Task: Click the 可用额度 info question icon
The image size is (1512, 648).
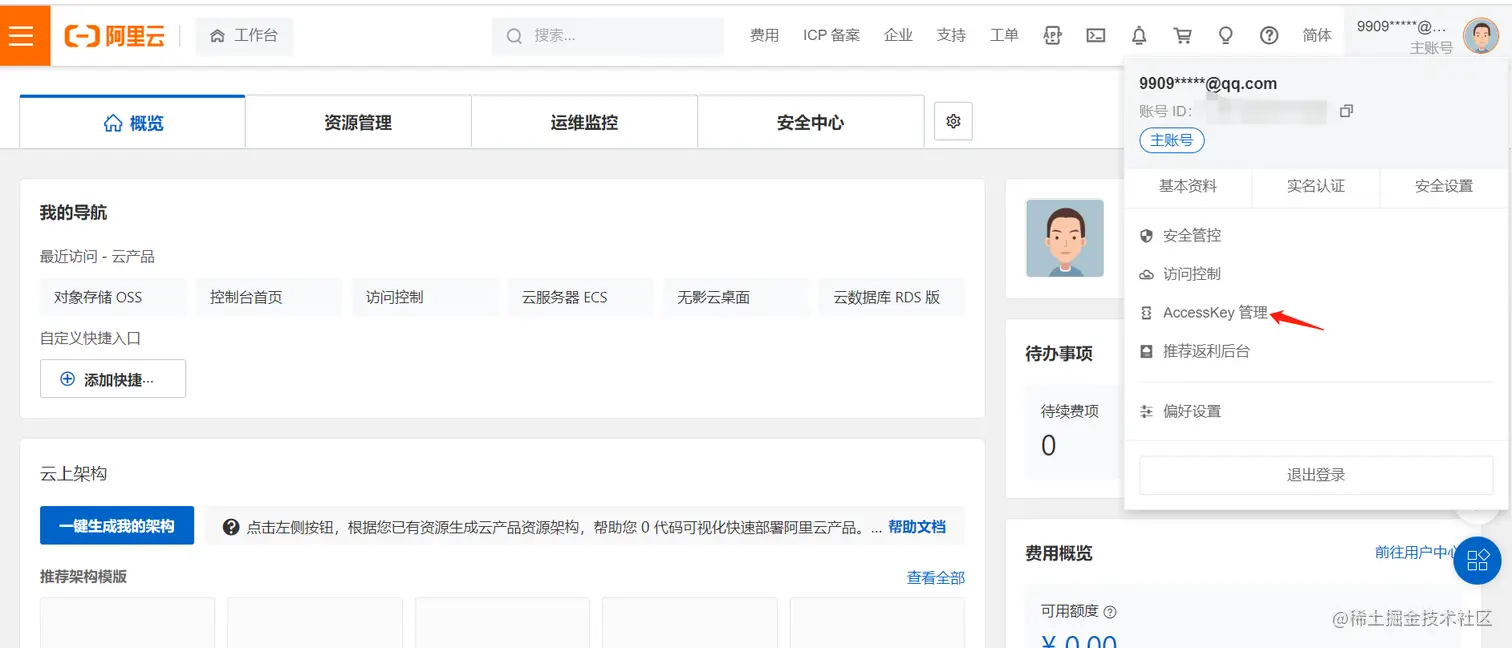Action: coord(1110,612)
